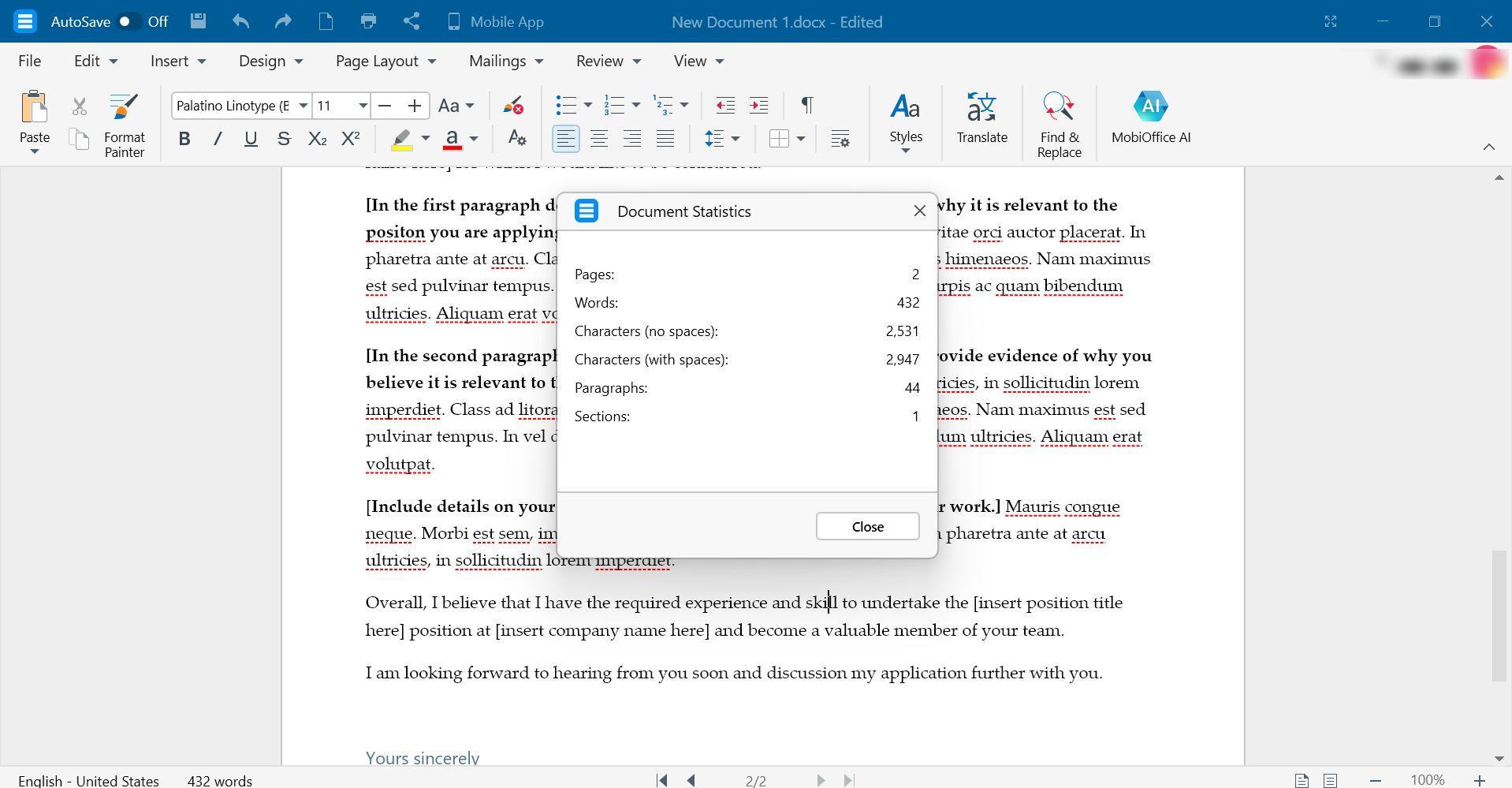Open the Mailings menu
This screenshot has width=1512, height=788.
(506, 61)
